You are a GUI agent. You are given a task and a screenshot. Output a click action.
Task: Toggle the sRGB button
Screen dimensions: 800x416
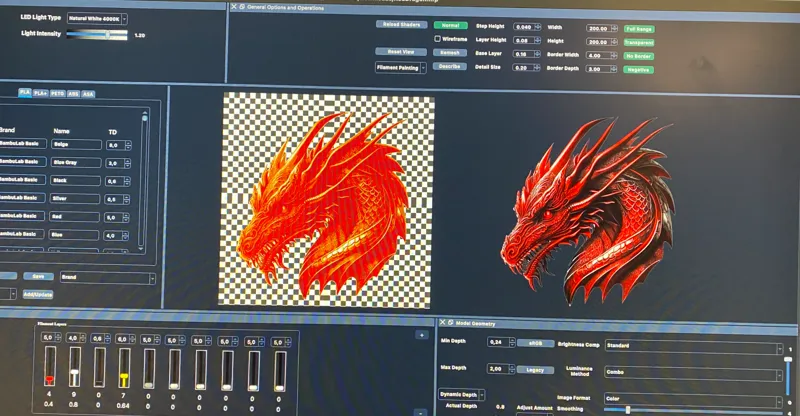click(x=536, y=344)
